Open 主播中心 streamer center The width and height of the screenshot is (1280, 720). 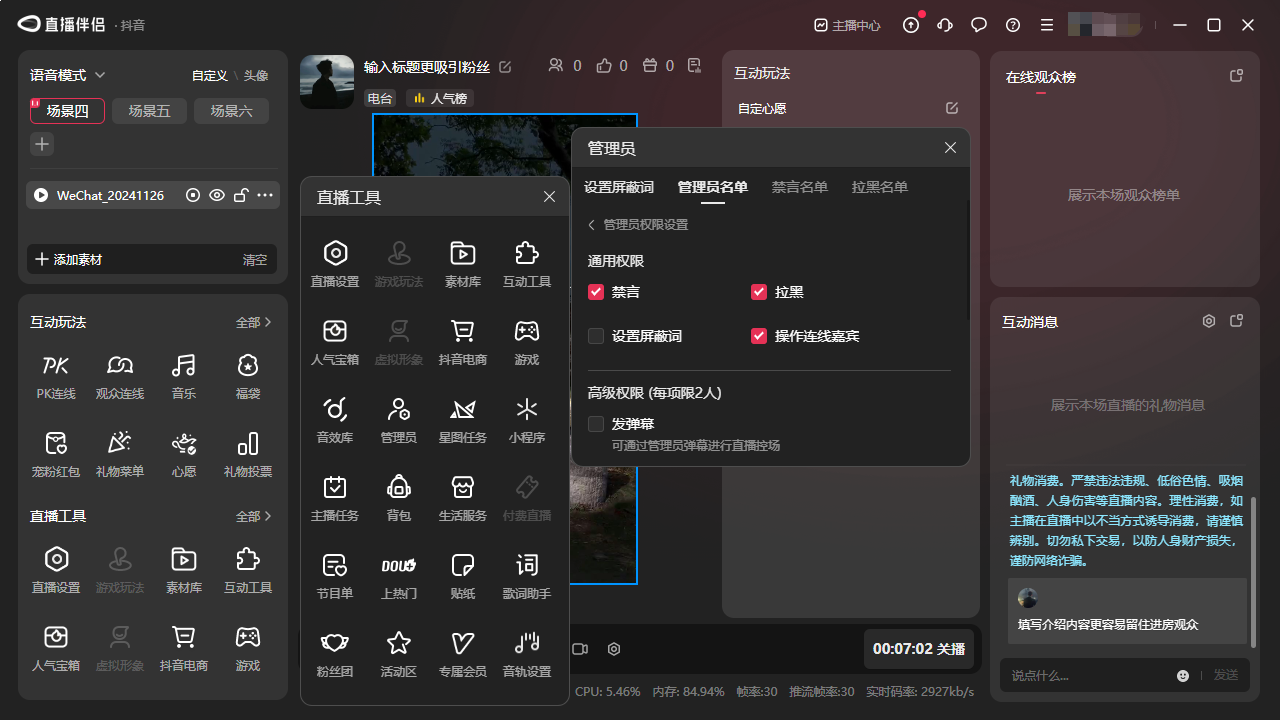click(x=848, y=25)
